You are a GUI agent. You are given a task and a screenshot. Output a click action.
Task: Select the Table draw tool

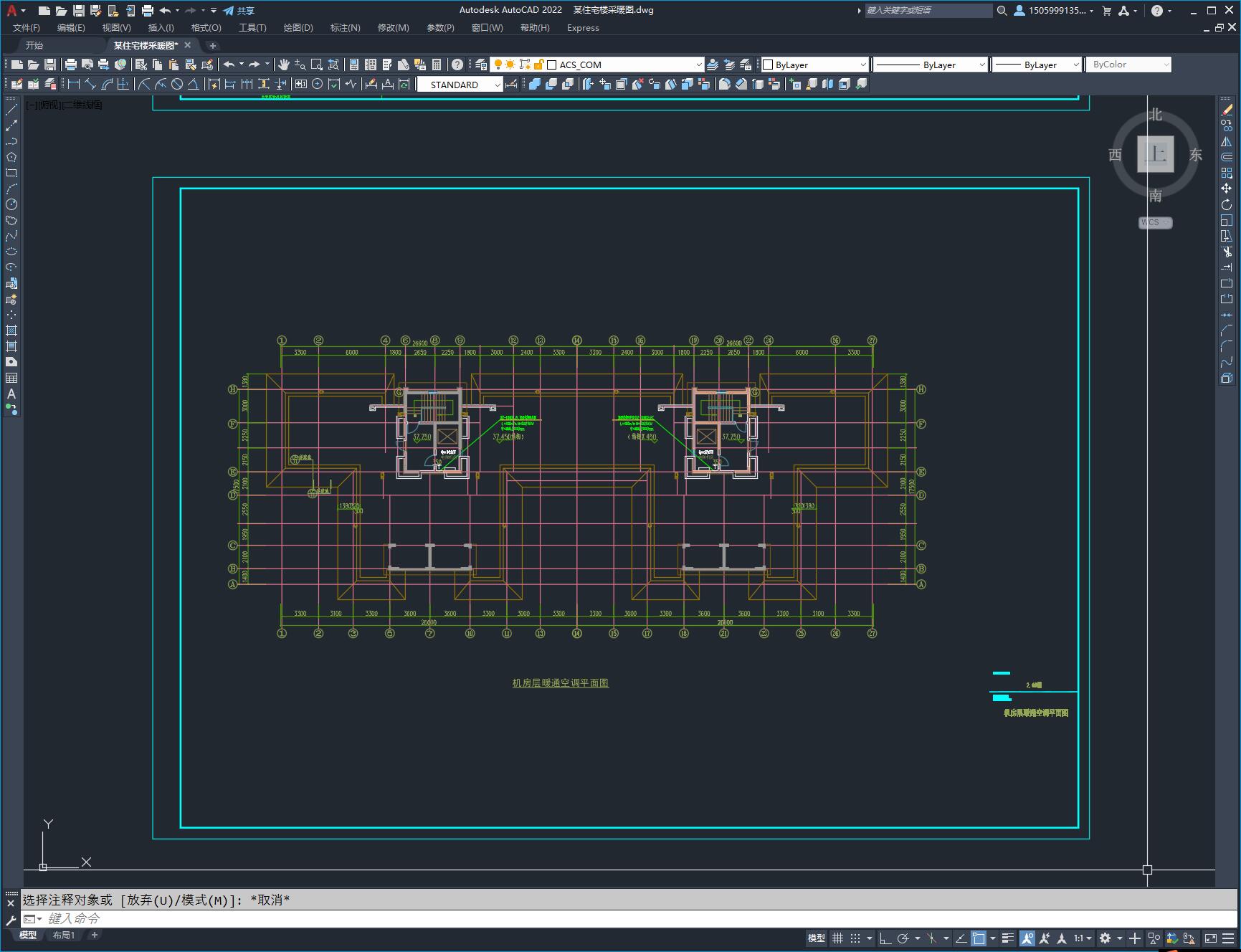[11, 378]
